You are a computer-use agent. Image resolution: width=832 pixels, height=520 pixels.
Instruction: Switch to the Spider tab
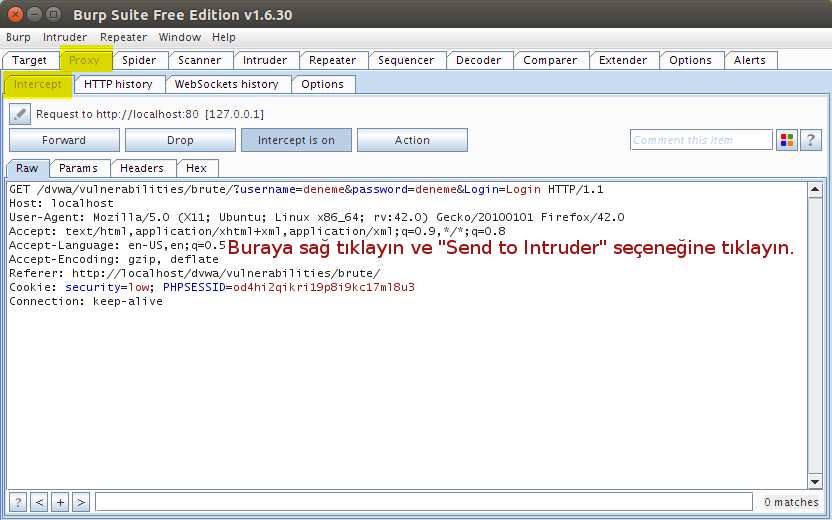point(139,60)
